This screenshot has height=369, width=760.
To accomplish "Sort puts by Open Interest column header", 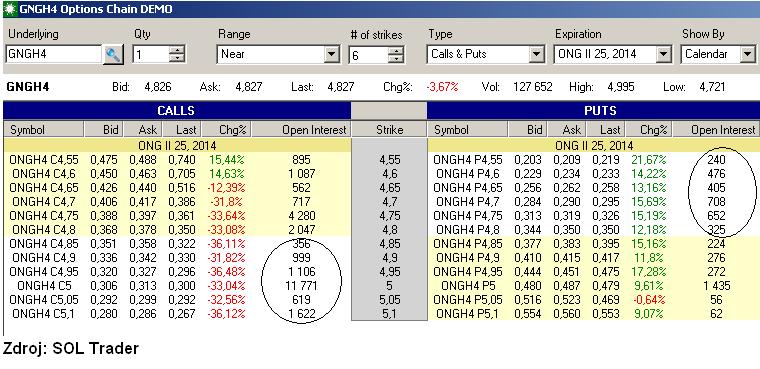I will tap(717, 129).
